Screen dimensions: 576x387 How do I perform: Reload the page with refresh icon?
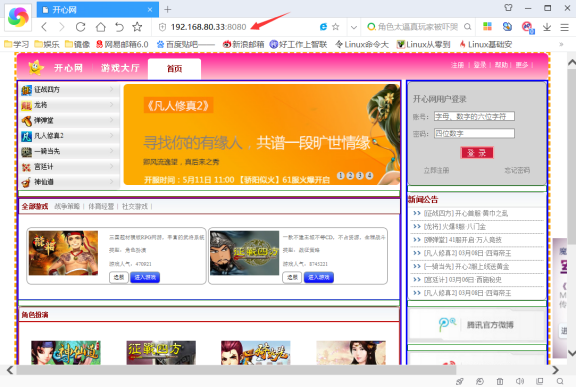tap(80, 27)
